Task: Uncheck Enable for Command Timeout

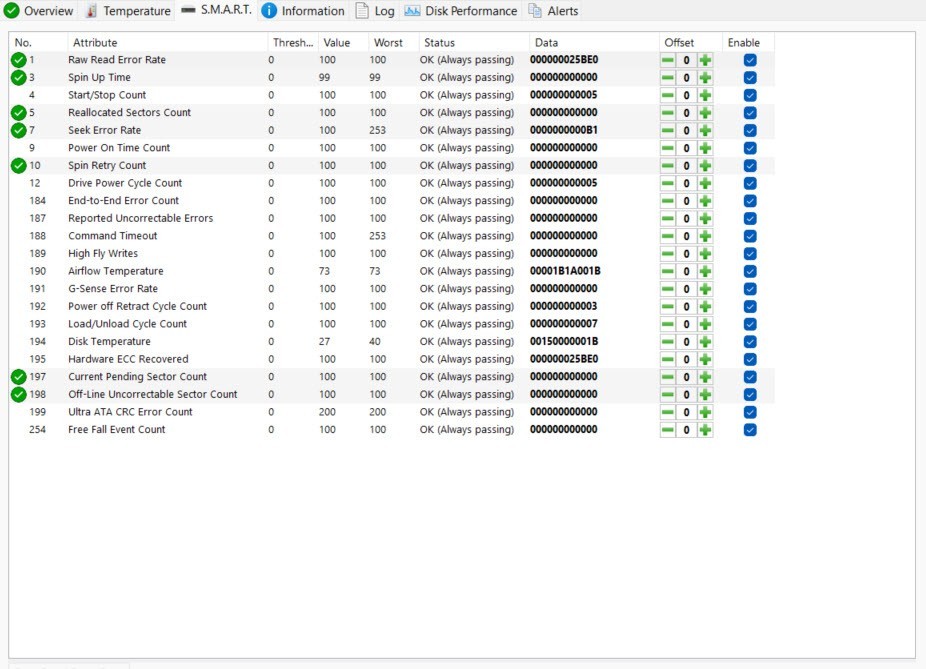Action: 750,236
